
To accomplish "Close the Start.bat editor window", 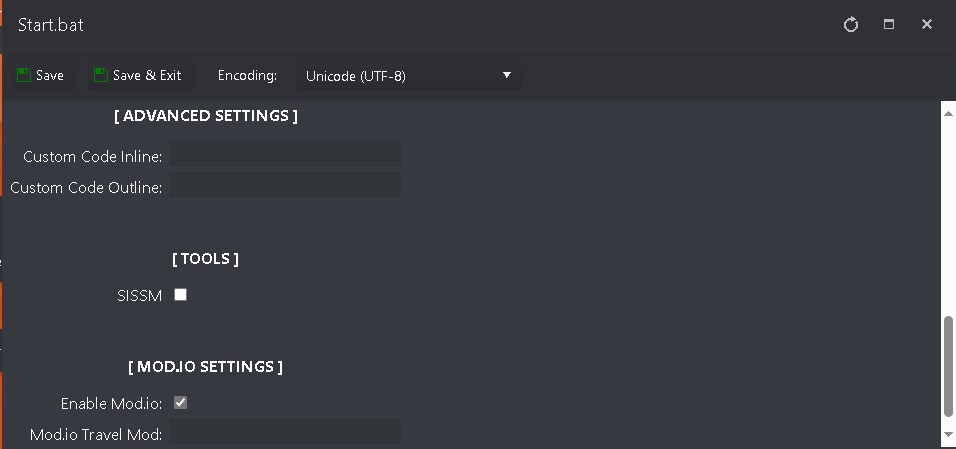I will [x=927, y=24].
